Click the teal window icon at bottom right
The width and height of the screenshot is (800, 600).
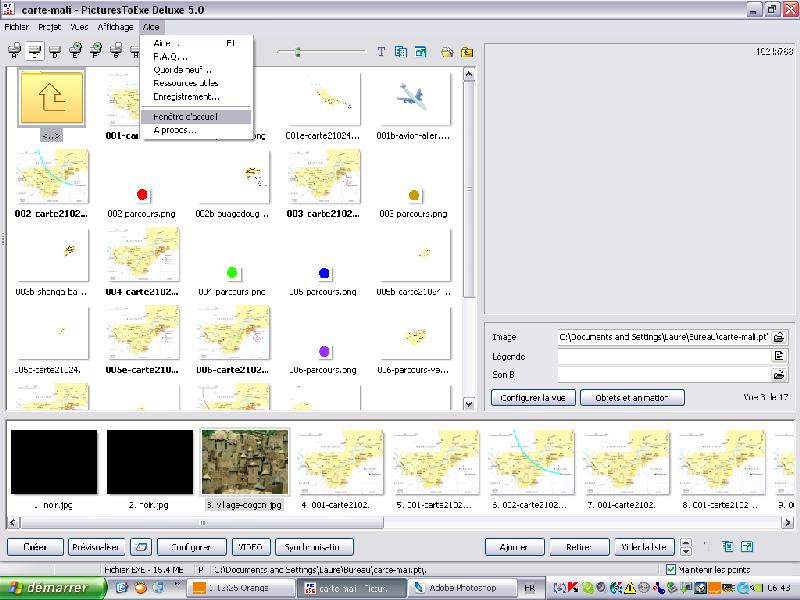pos(747,547)
